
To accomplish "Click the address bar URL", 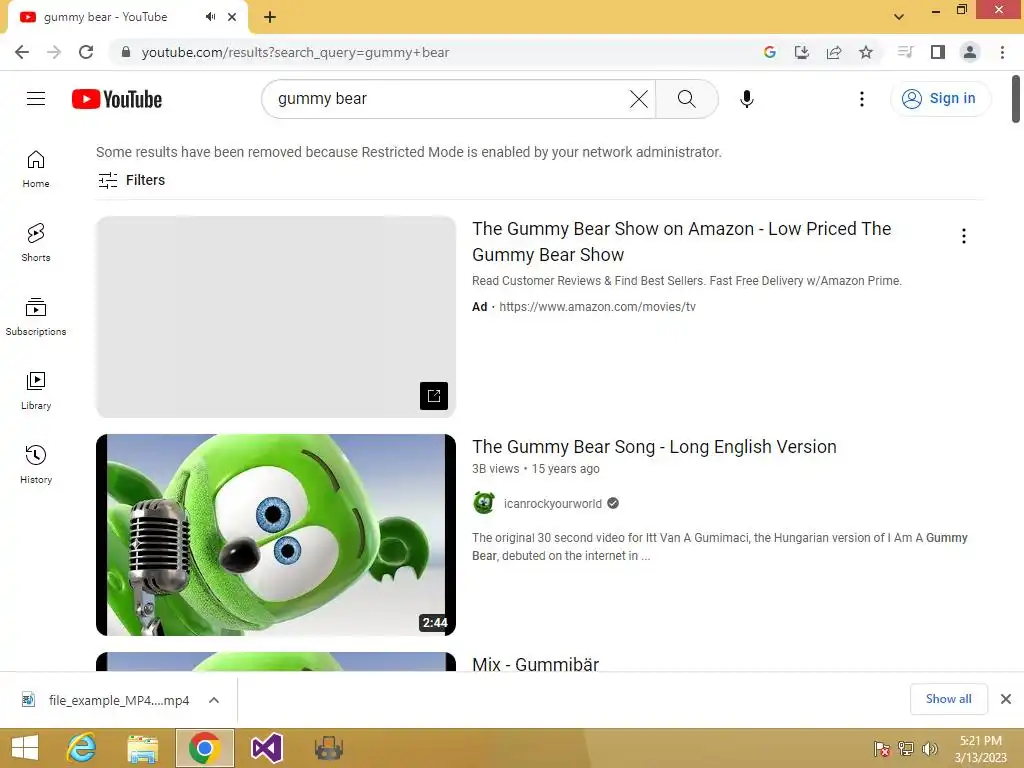I will (295, 52).
